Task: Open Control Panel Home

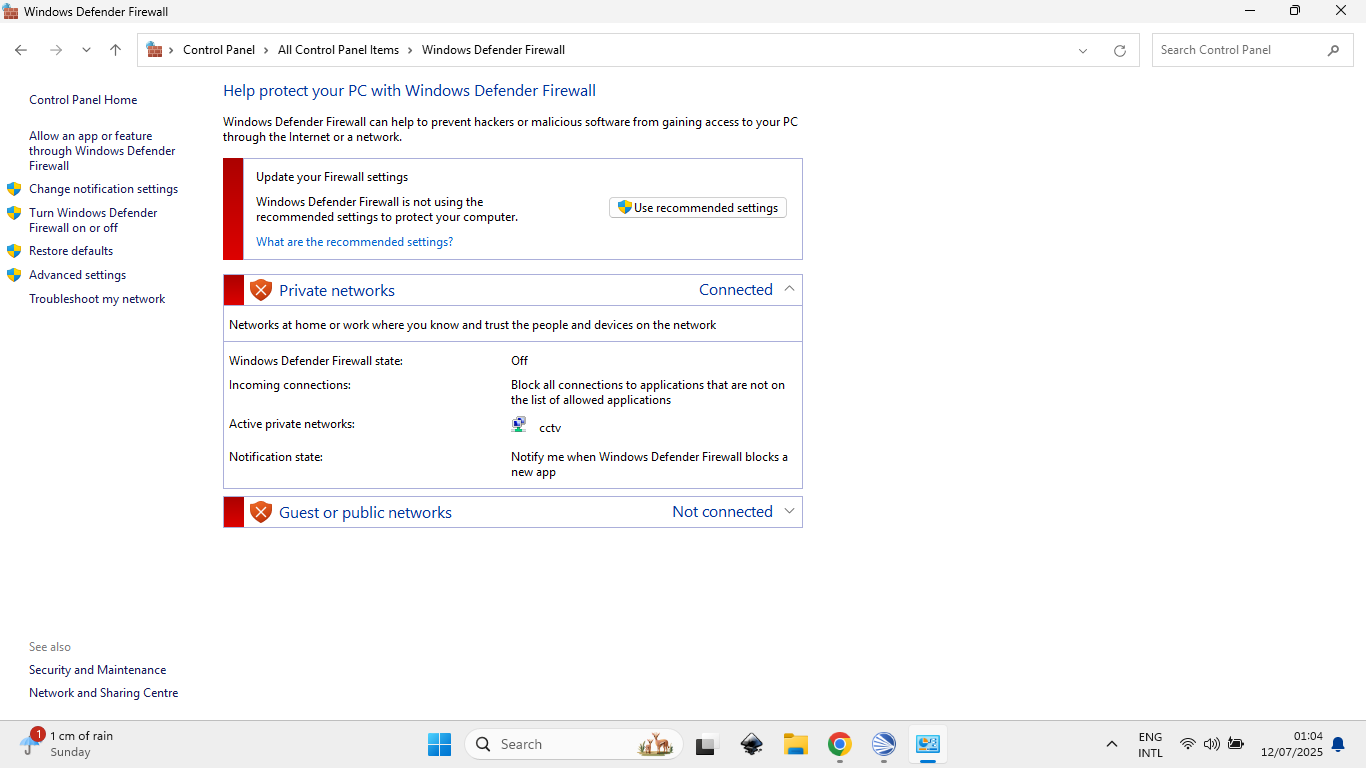Action: point(83,100)
